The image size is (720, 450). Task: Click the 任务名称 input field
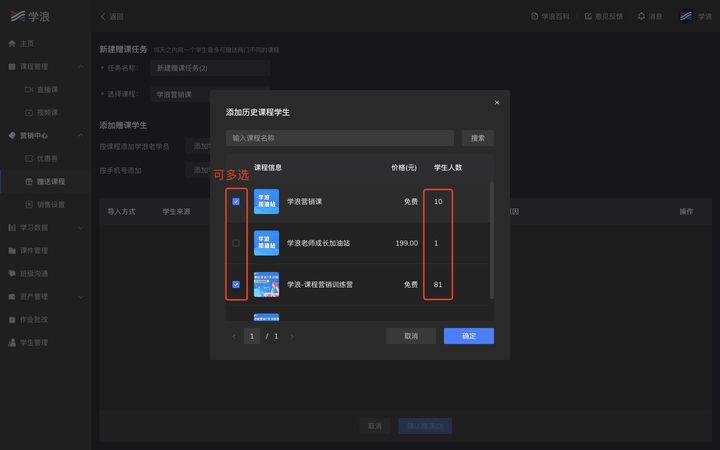click(210, 68)
